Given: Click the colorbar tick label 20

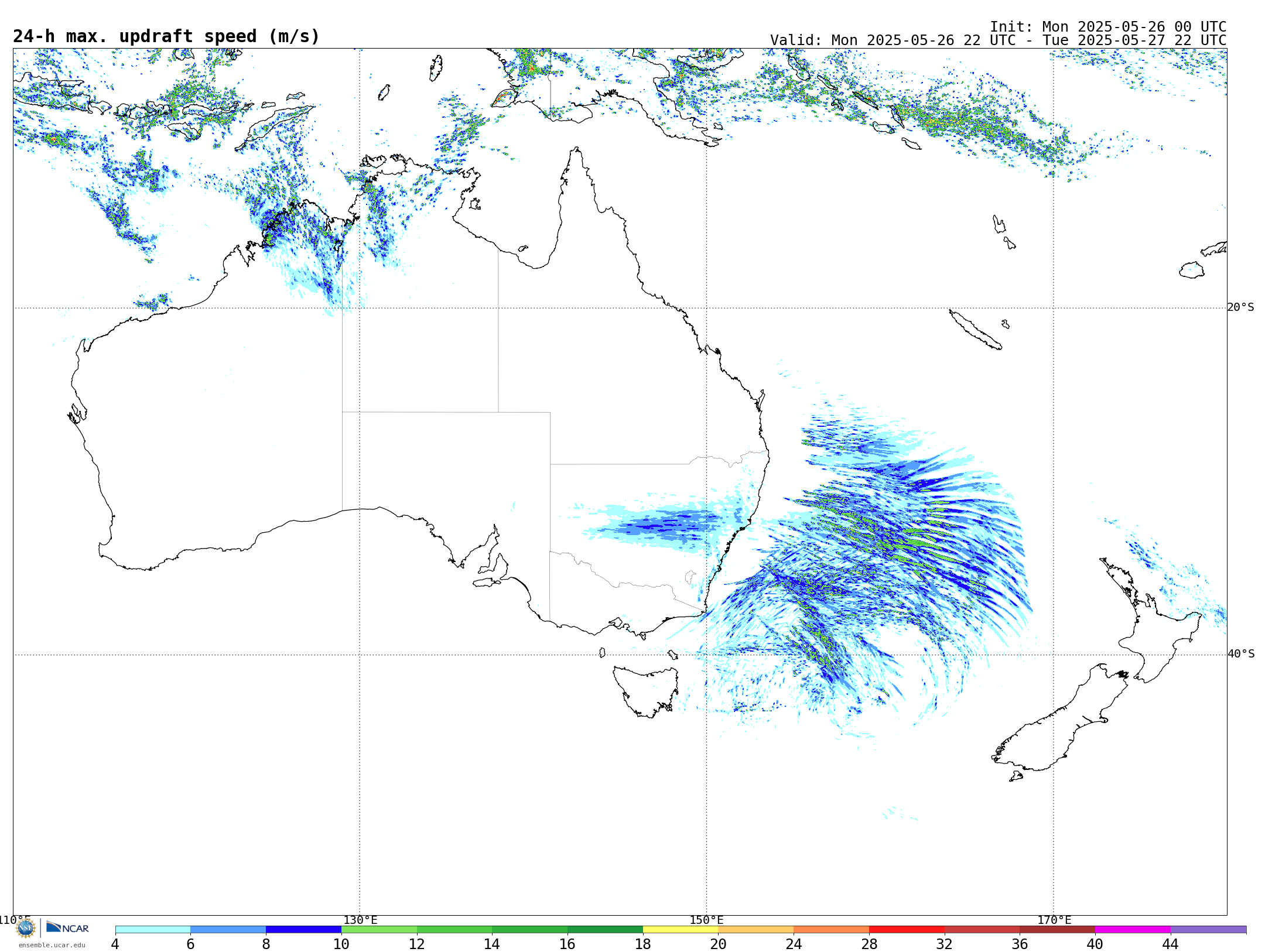Looking at the screenshot, I should pos(719,944).
